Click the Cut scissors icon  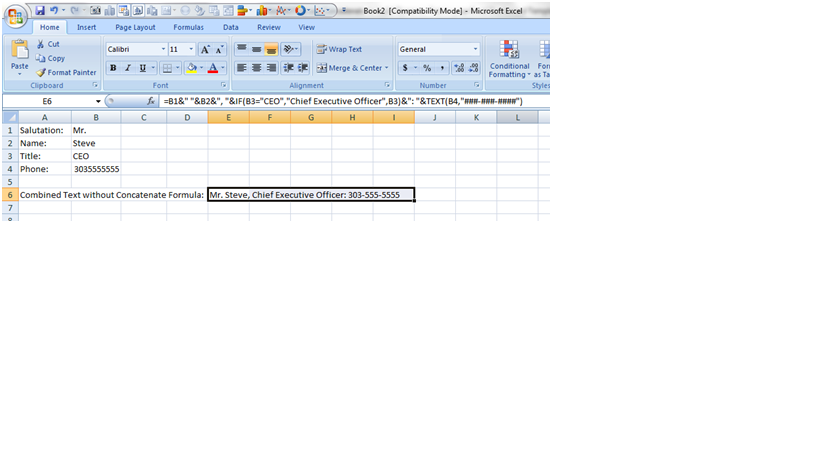tap(41, 45)
